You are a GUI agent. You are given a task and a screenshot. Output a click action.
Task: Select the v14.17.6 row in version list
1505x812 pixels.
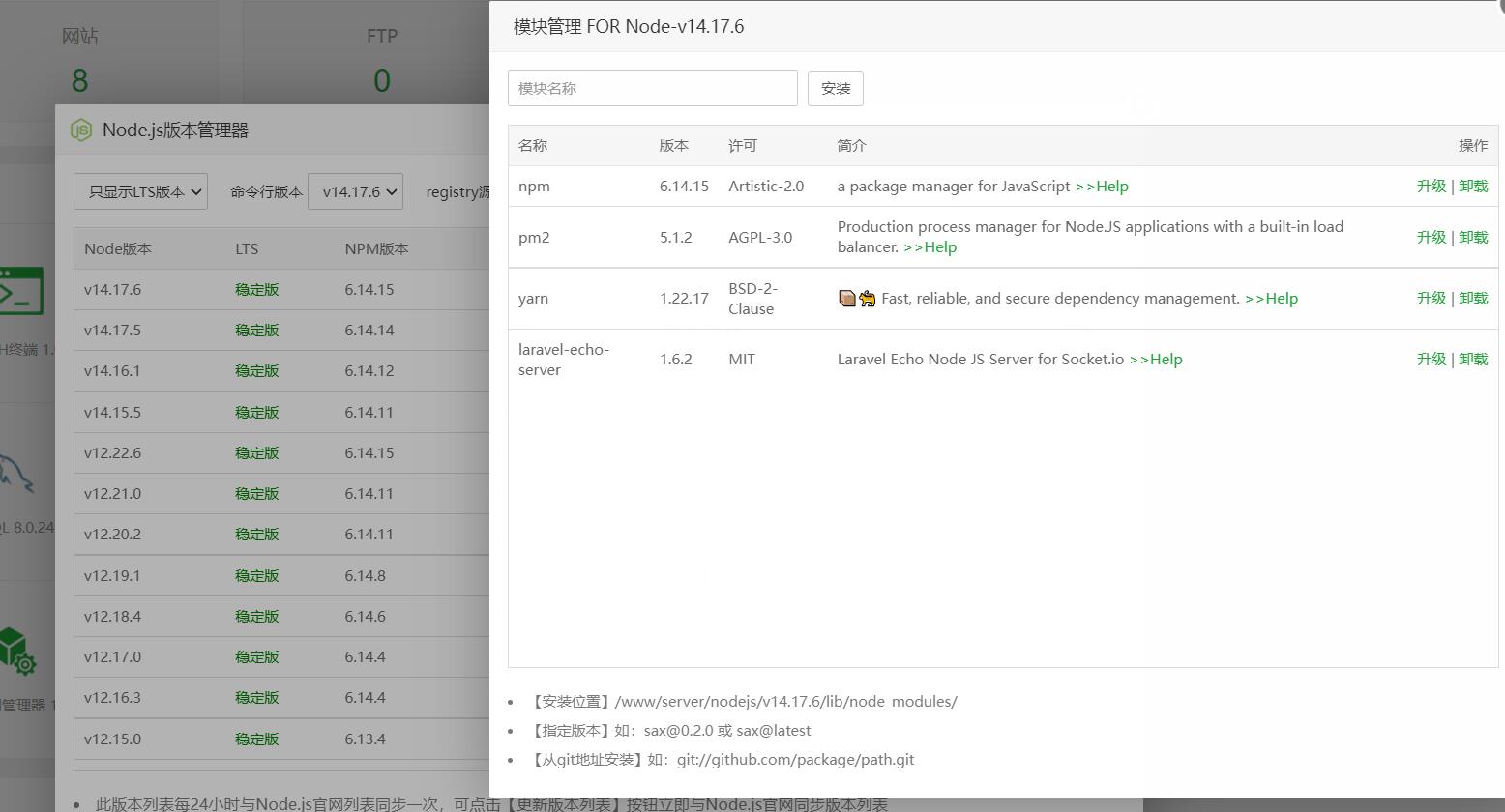281,290
